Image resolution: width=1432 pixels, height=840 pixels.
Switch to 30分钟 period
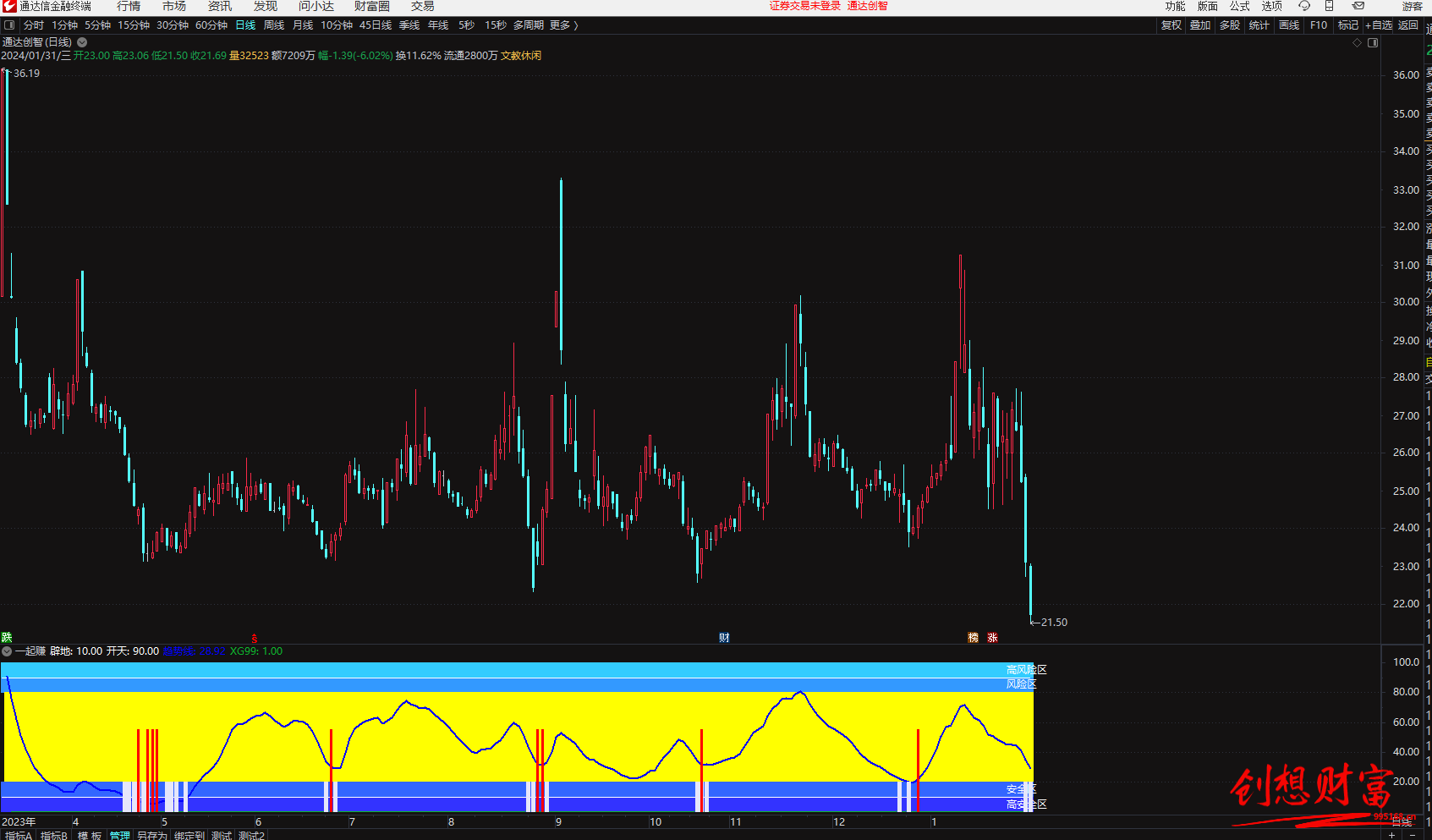point(173,25)
